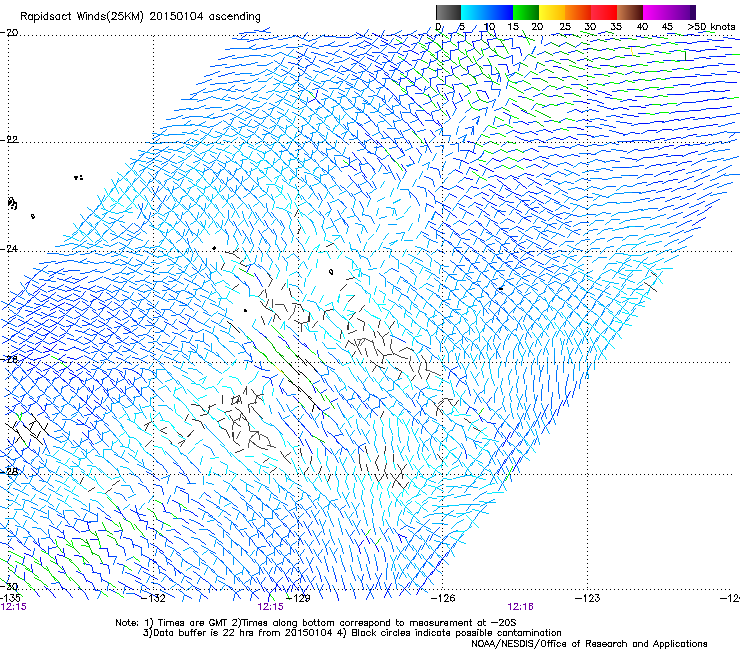This screenshot has height=650, width=740.
Task: Click the gray 0-5 knots color segment
Action: [448, 12]
